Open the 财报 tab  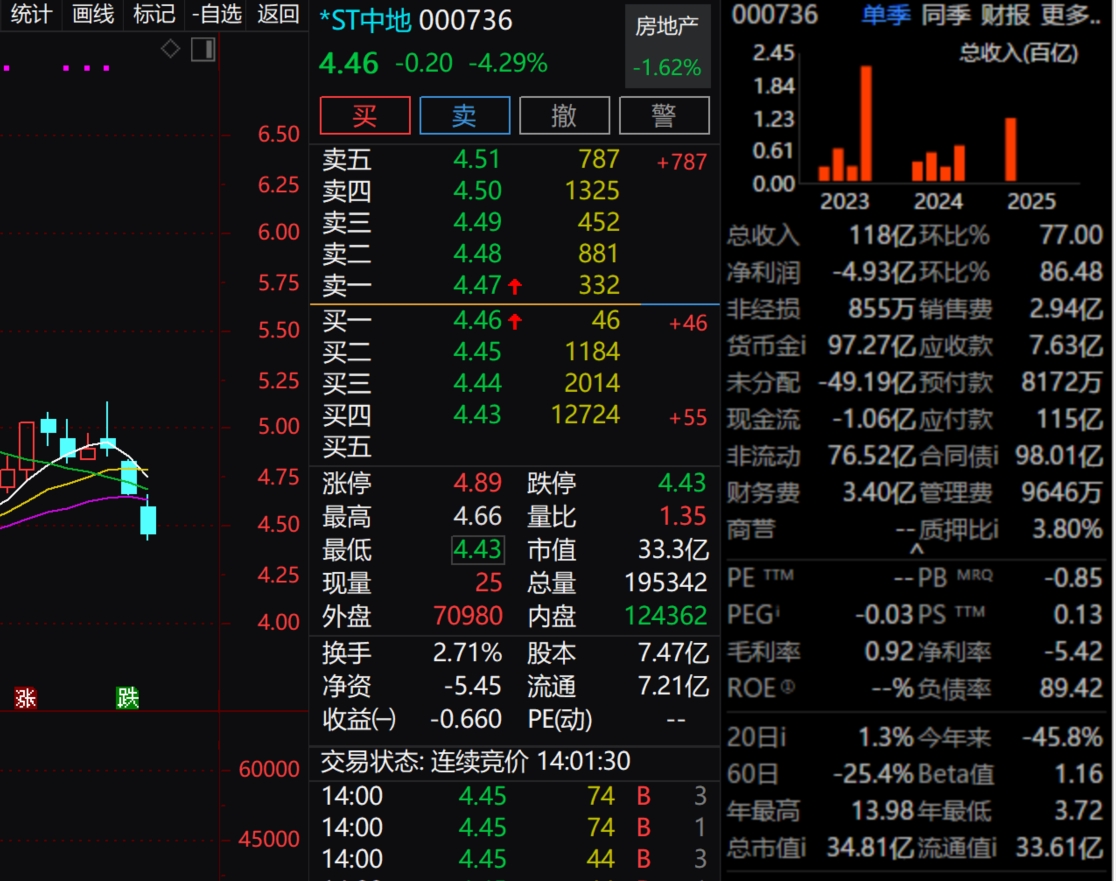1005,15
